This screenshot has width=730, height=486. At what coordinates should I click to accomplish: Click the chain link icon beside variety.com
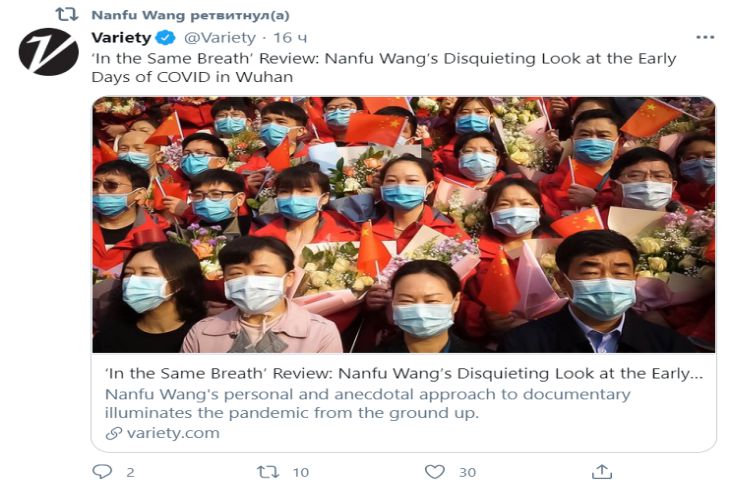coord(113,433)
